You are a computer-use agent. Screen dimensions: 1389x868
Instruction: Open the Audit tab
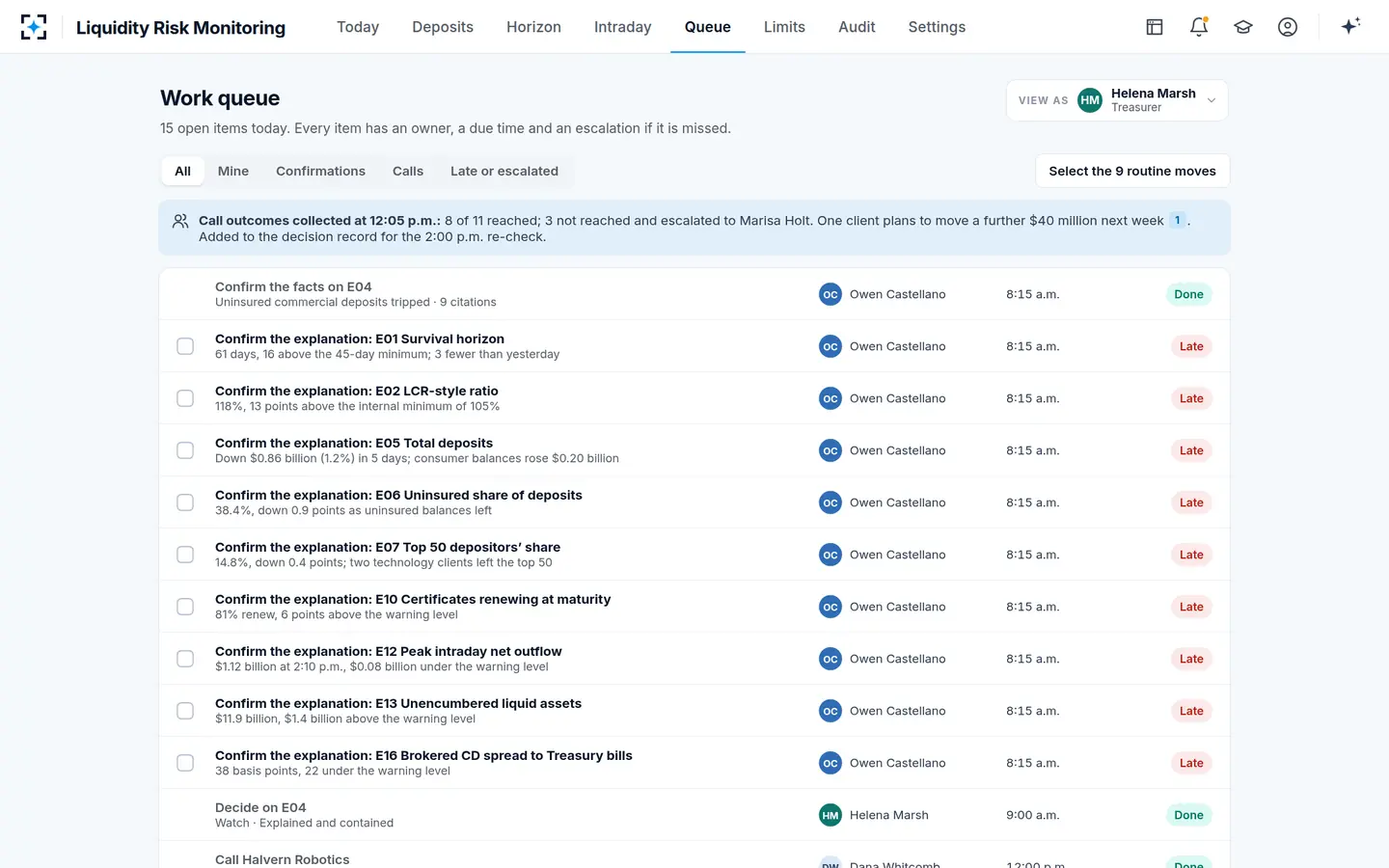[x=857, y=27]
